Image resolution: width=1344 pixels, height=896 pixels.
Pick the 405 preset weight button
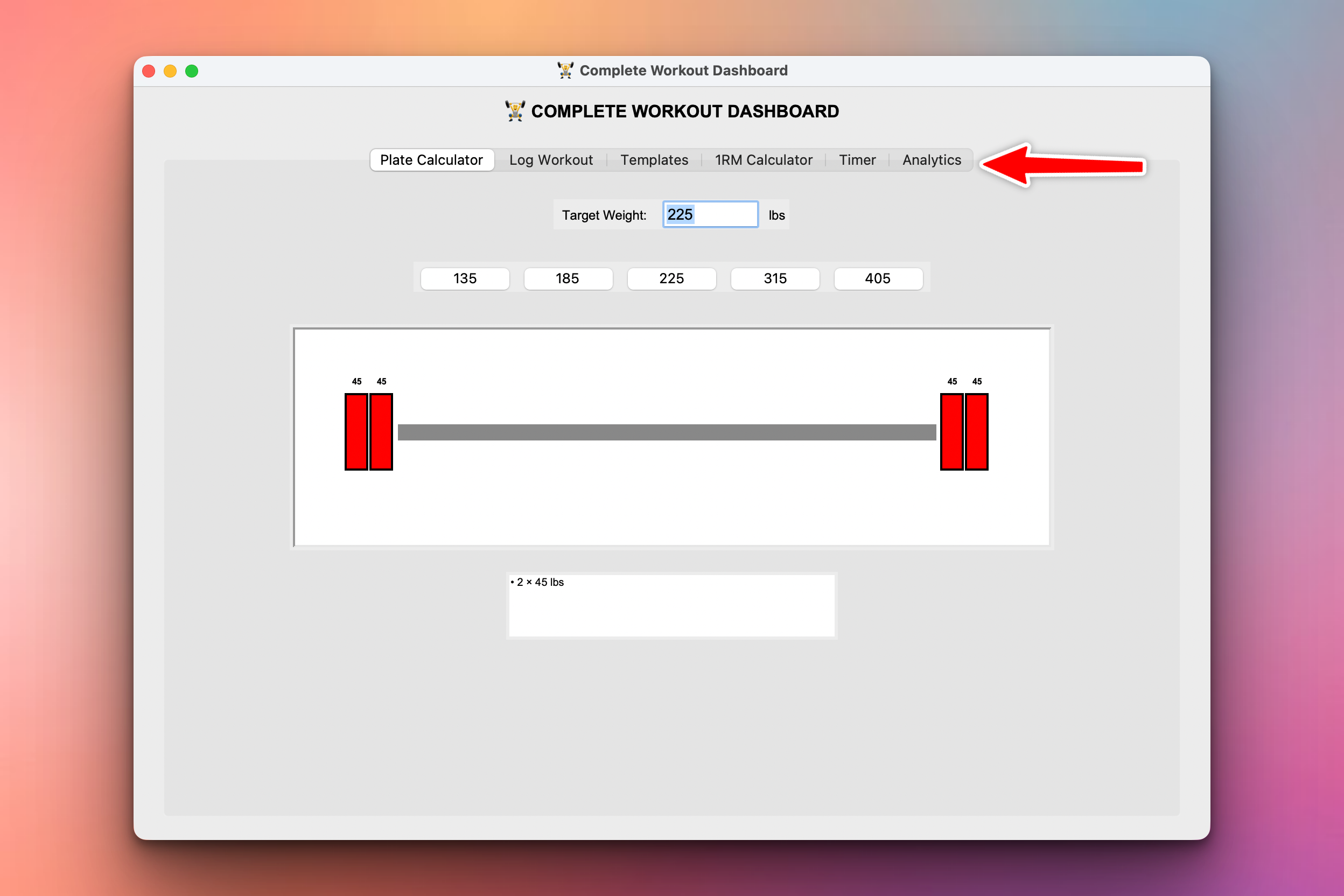(878, 279)
